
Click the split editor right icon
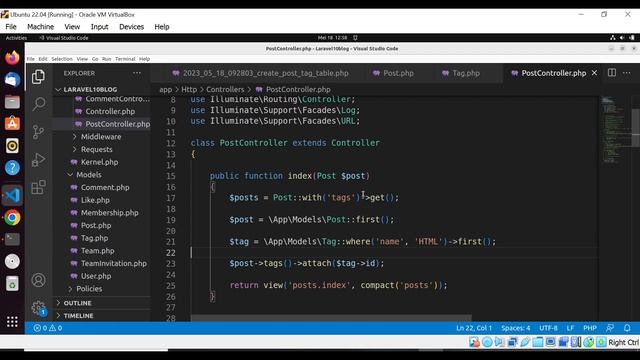coord(611,73)
